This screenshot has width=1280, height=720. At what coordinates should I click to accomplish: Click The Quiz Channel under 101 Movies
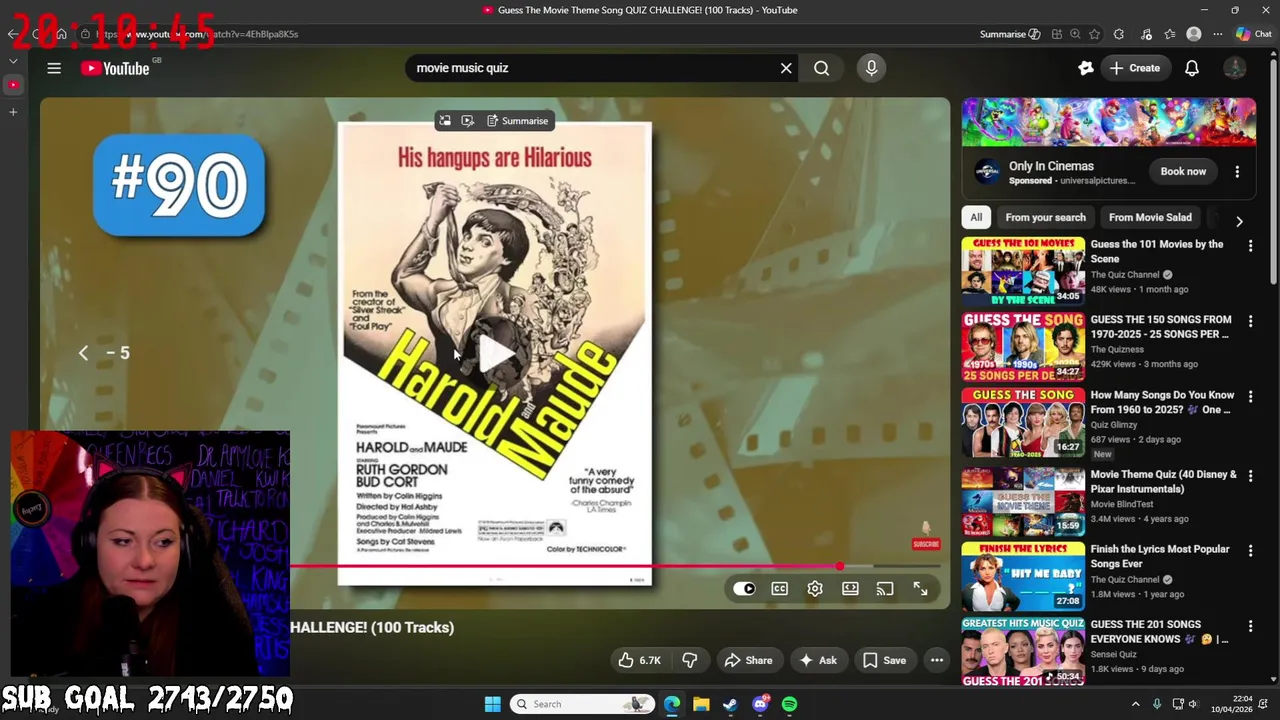(1125, 274)
